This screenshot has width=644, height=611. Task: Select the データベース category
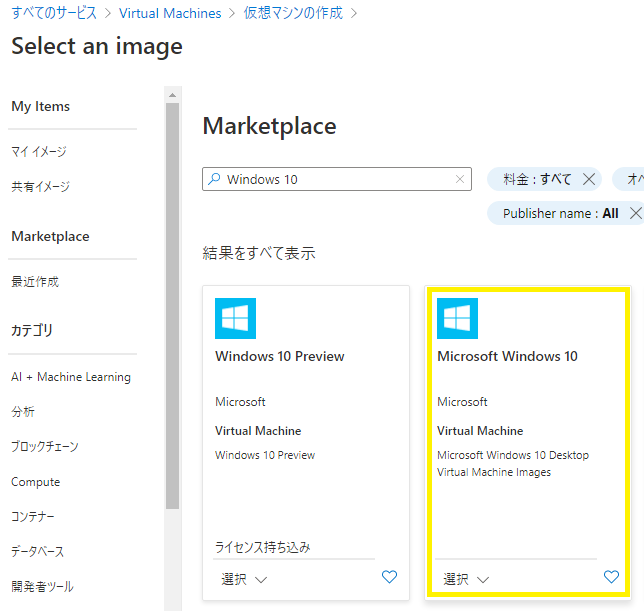[37, 551]
